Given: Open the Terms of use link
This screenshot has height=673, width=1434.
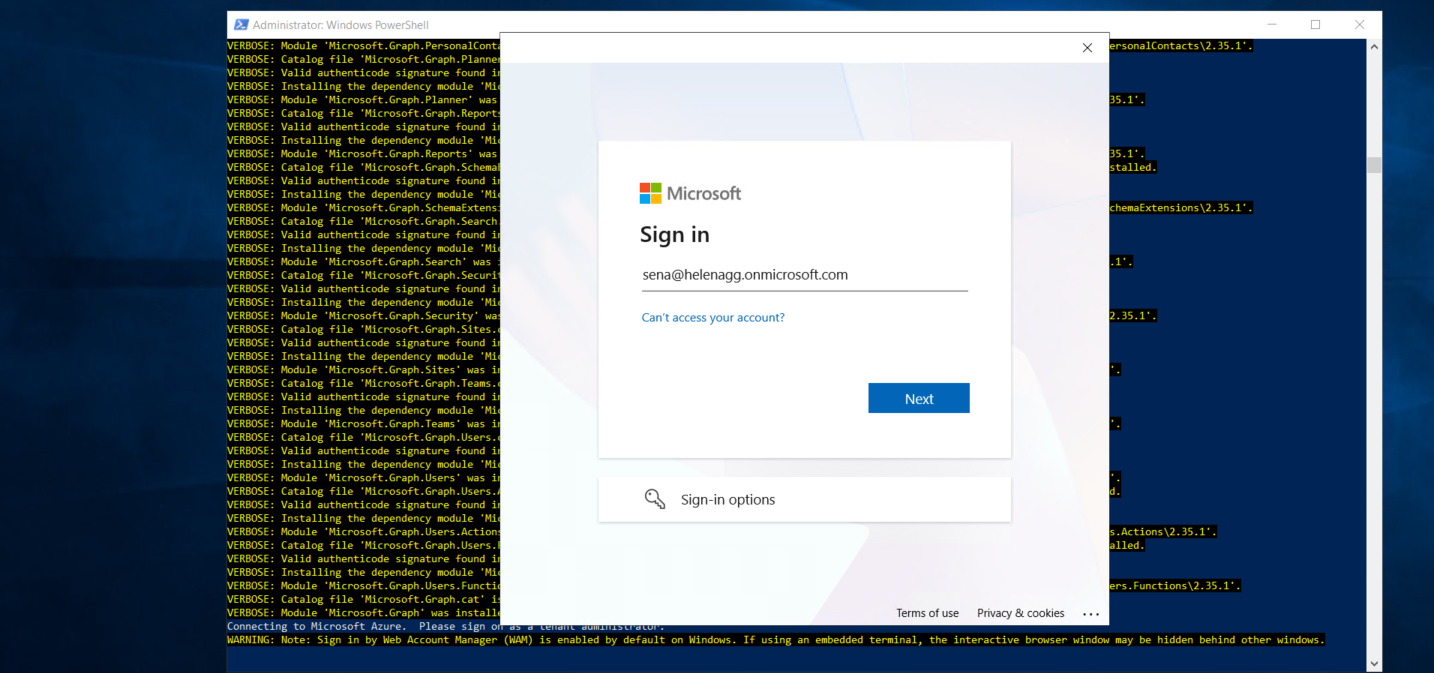Looking at the screenshot, I should coord(927,613).
